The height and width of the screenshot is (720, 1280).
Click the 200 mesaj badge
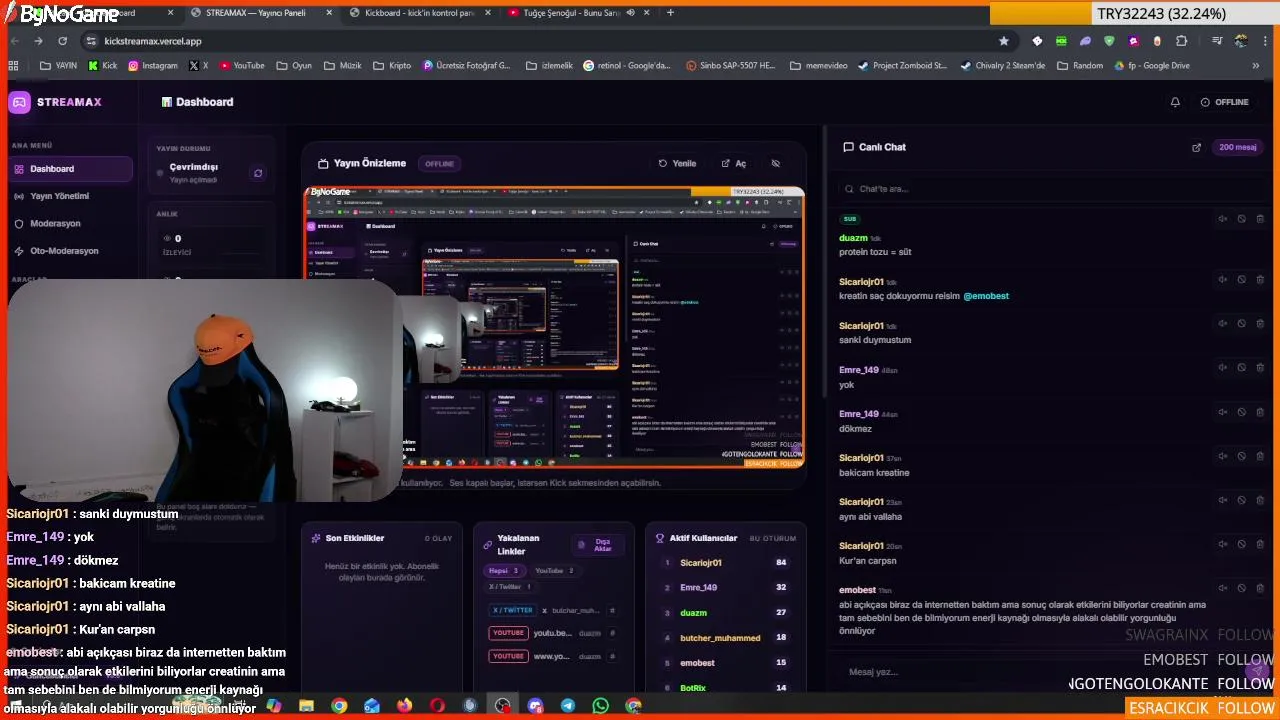point(1238,147)
